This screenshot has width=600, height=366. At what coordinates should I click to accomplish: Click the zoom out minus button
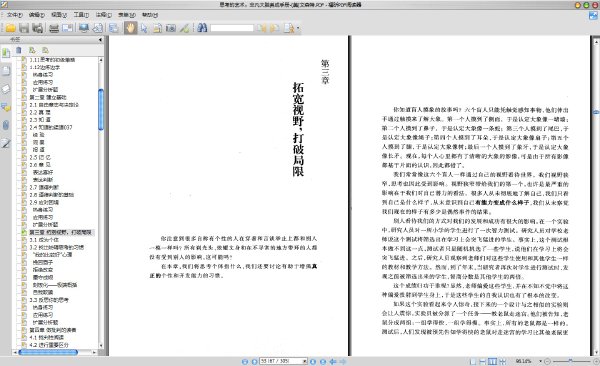(547, 361)
